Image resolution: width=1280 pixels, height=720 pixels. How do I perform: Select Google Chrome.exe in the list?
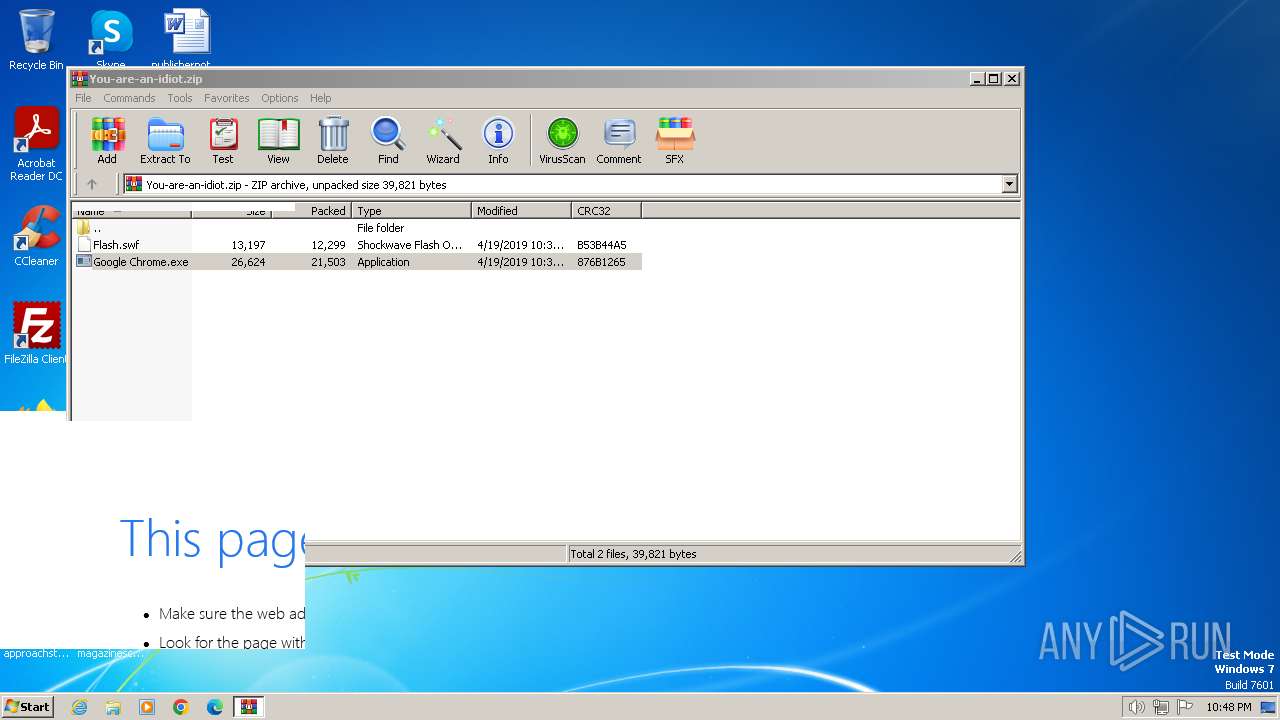tap(357, 262)
